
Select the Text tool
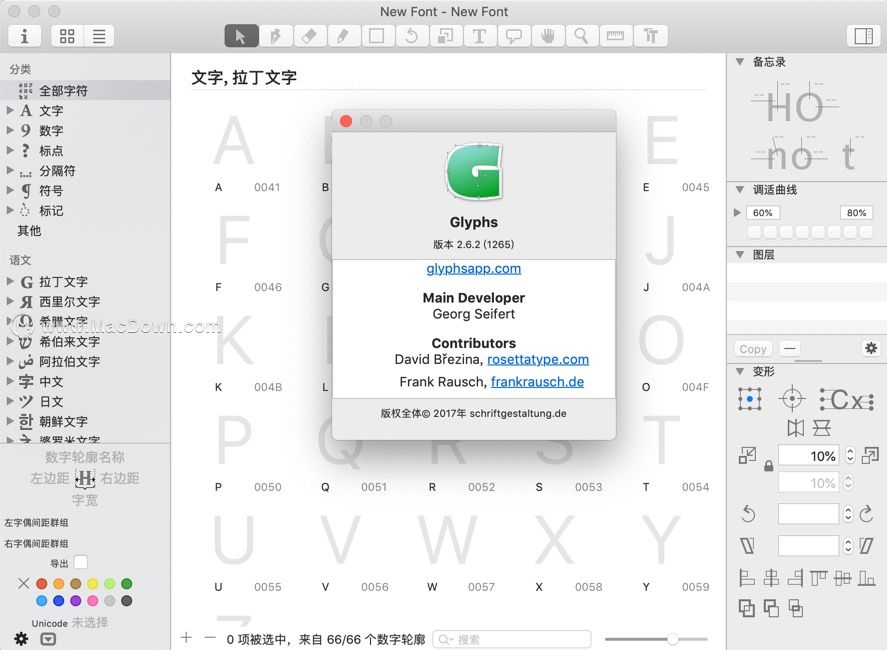[480, 36]
